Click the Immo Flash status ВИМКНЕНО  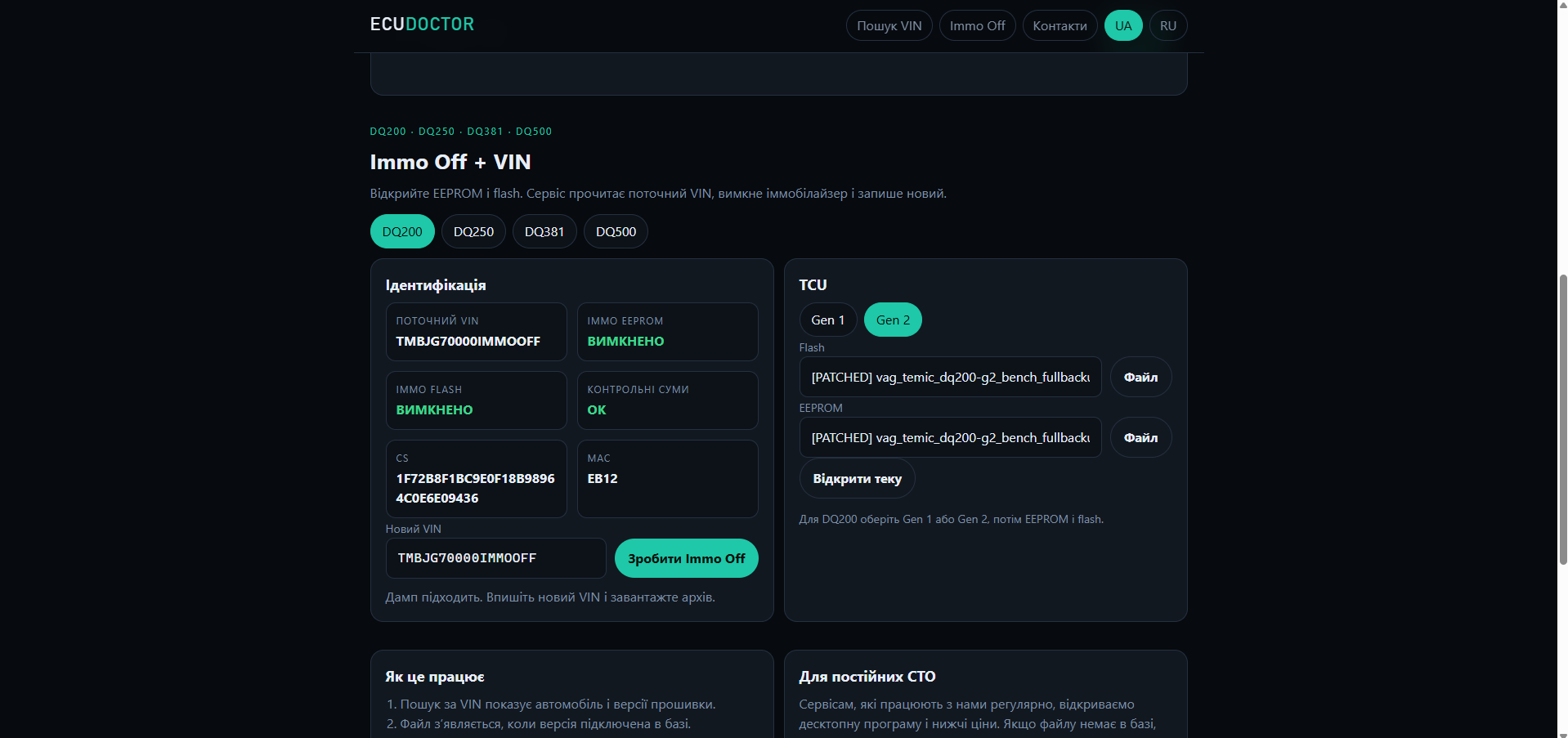click(x=434, y=409)
